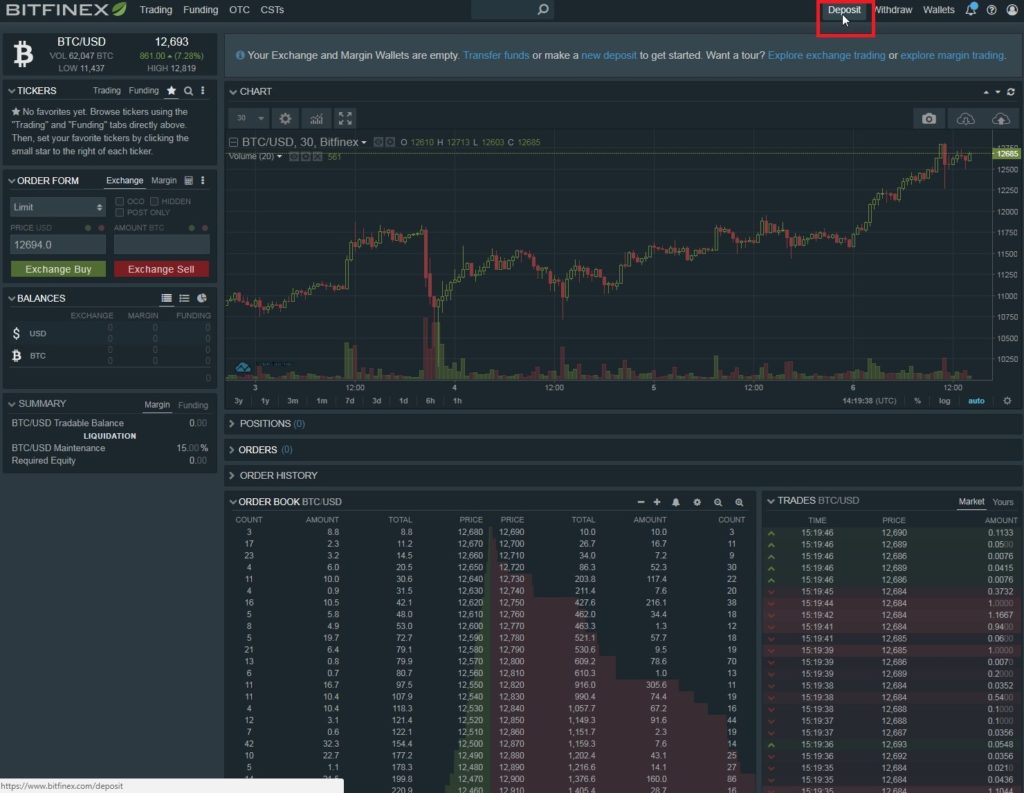The image size is (1024, 793).
Task: Refresh the chart panel
Action: tap(1010, 91)
